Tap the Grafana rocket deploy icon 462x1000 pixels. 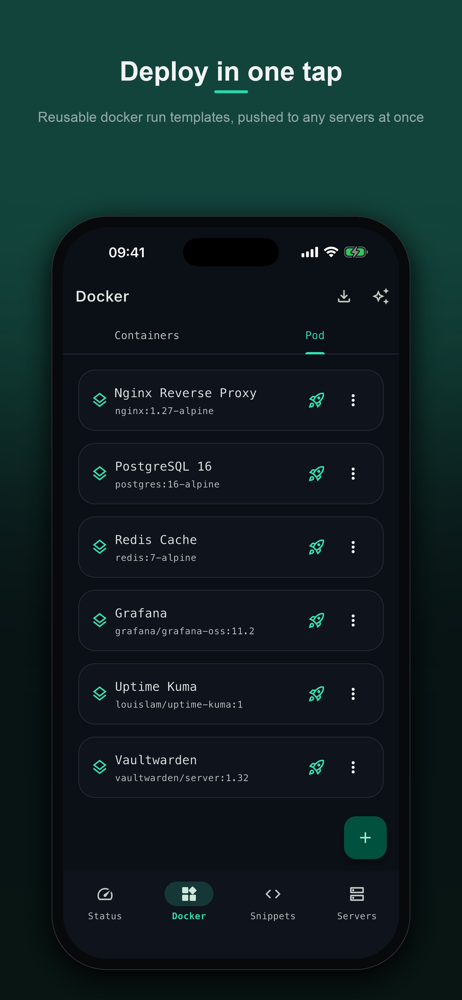coord(317,620)
